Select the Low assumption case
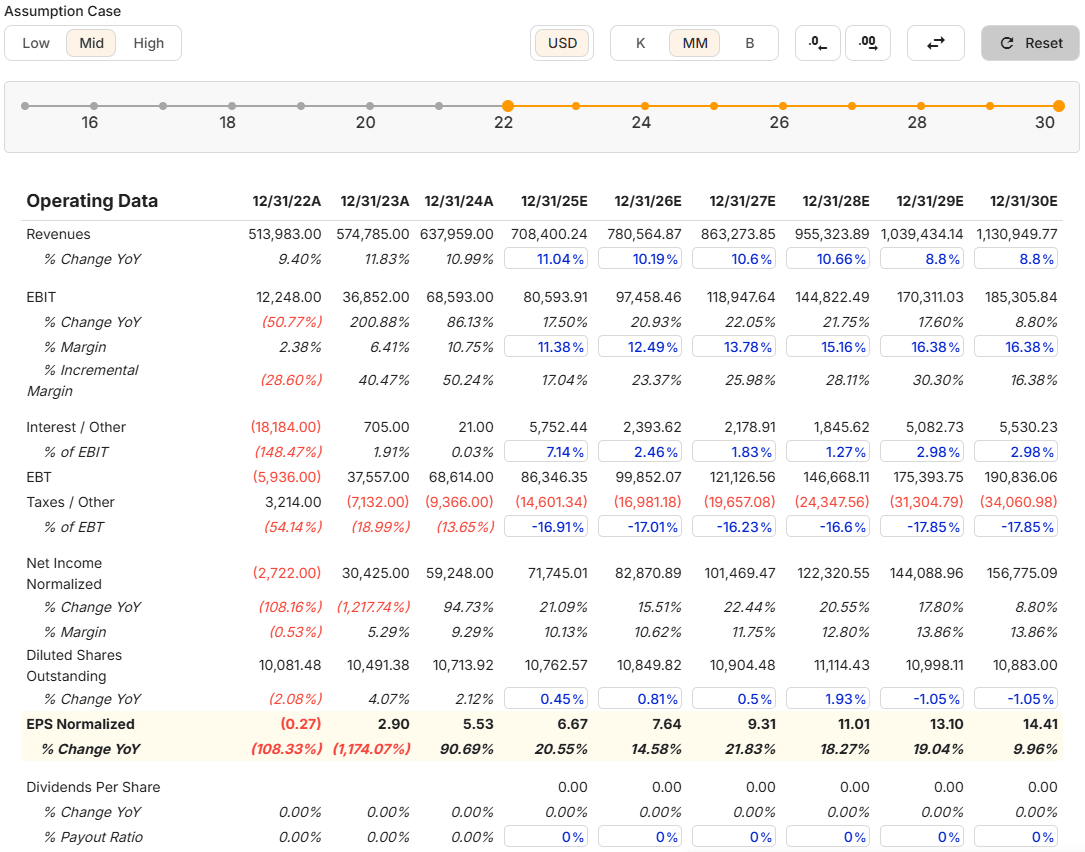1085x852 pixels. click(36, 43)
